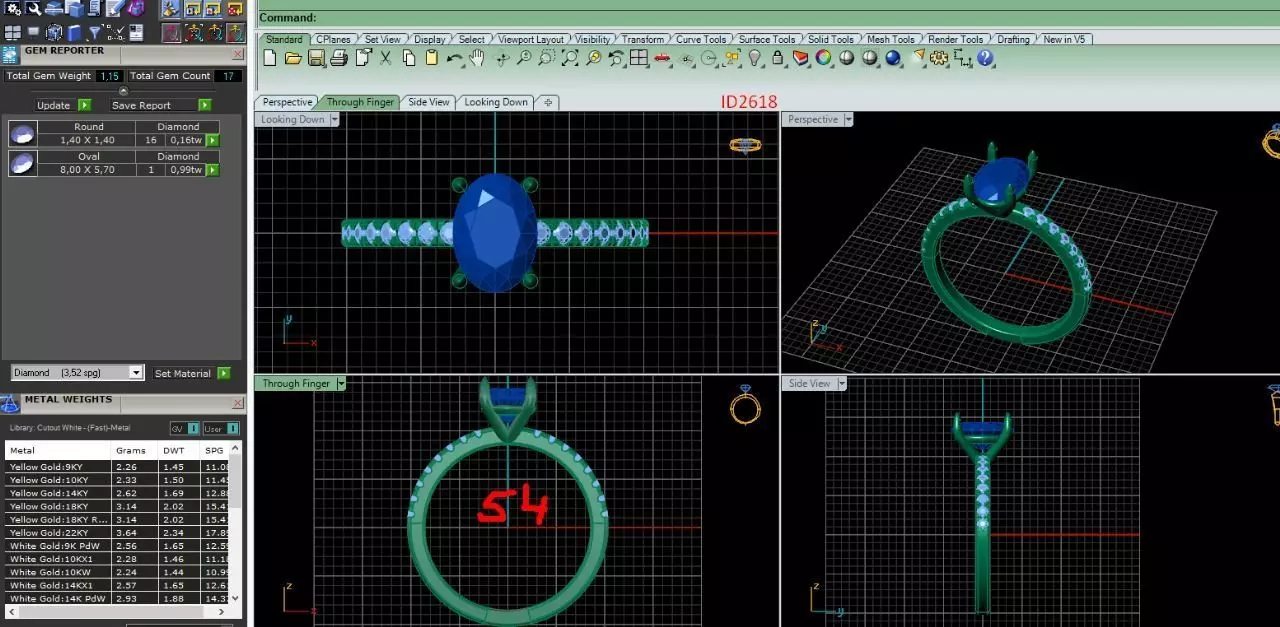The image size is (1280, 627).
Task: Activate the Pan hand tool
Action: click(x=477, y=59)
